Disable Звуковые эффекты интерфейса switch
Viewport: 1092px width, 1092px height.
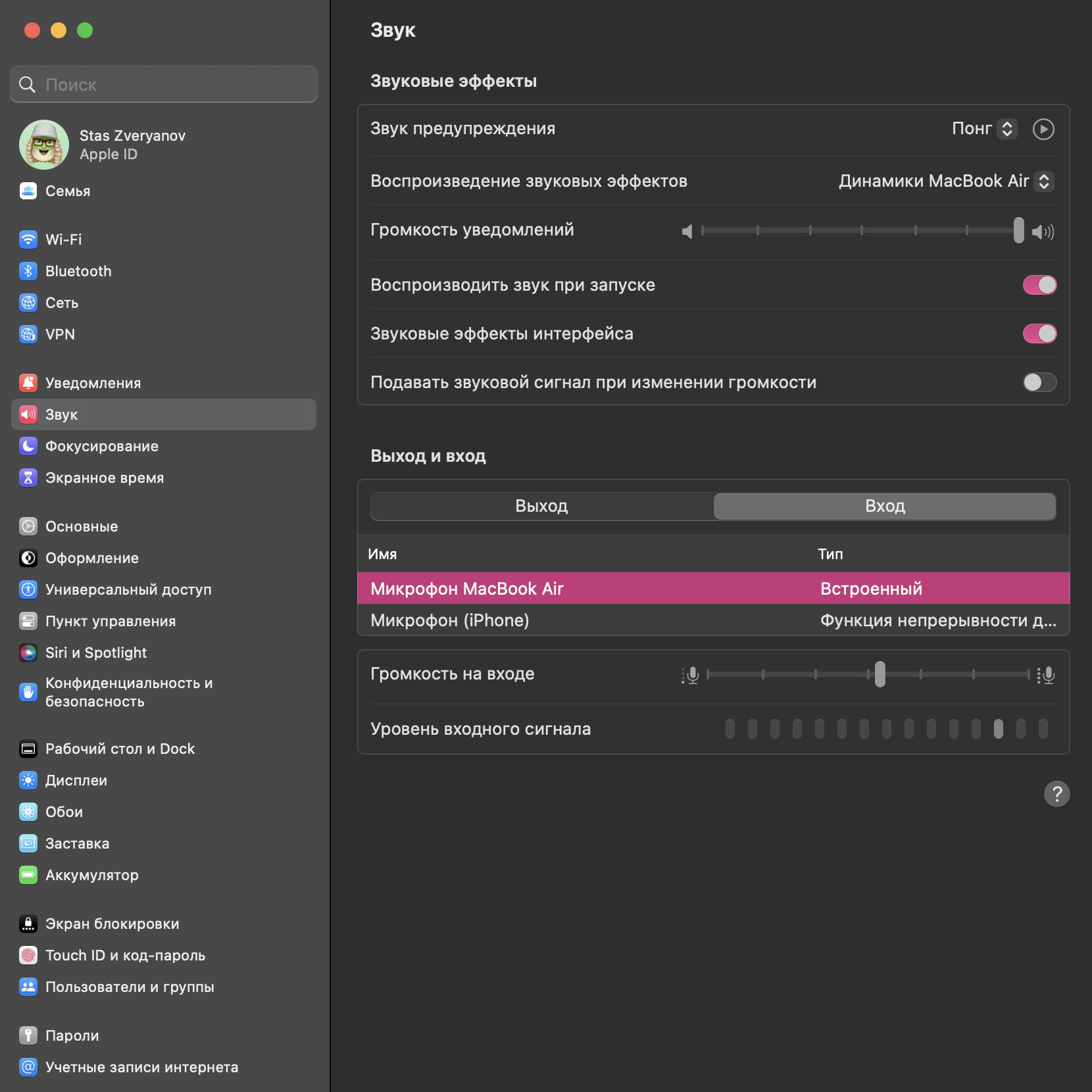(1039, 334)
